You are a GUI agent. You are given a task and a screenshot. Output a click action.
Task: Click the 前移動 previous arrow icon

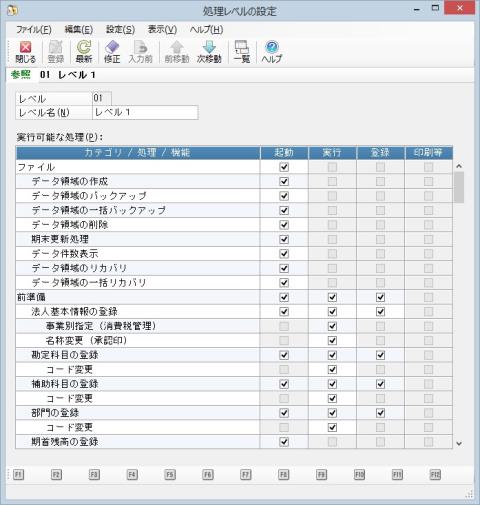pos(177,52)
